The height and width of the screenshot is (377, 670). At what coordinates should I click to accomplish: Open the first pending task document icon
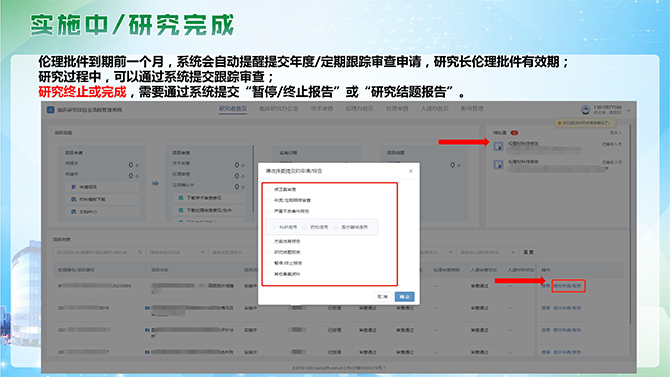(498, 147)
